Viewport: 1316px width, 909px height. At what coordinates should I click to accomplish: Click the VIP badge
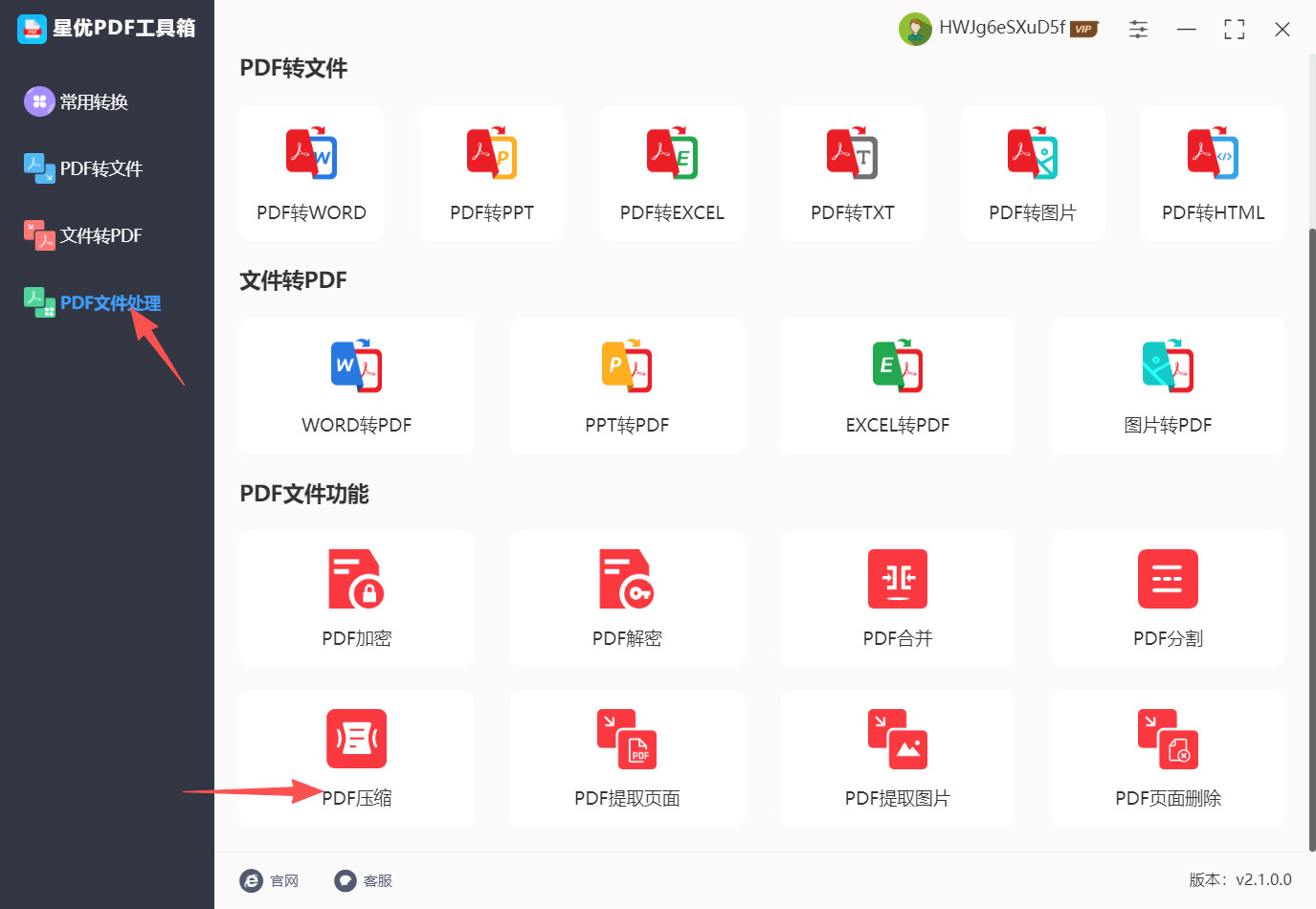coord(1083,29)
